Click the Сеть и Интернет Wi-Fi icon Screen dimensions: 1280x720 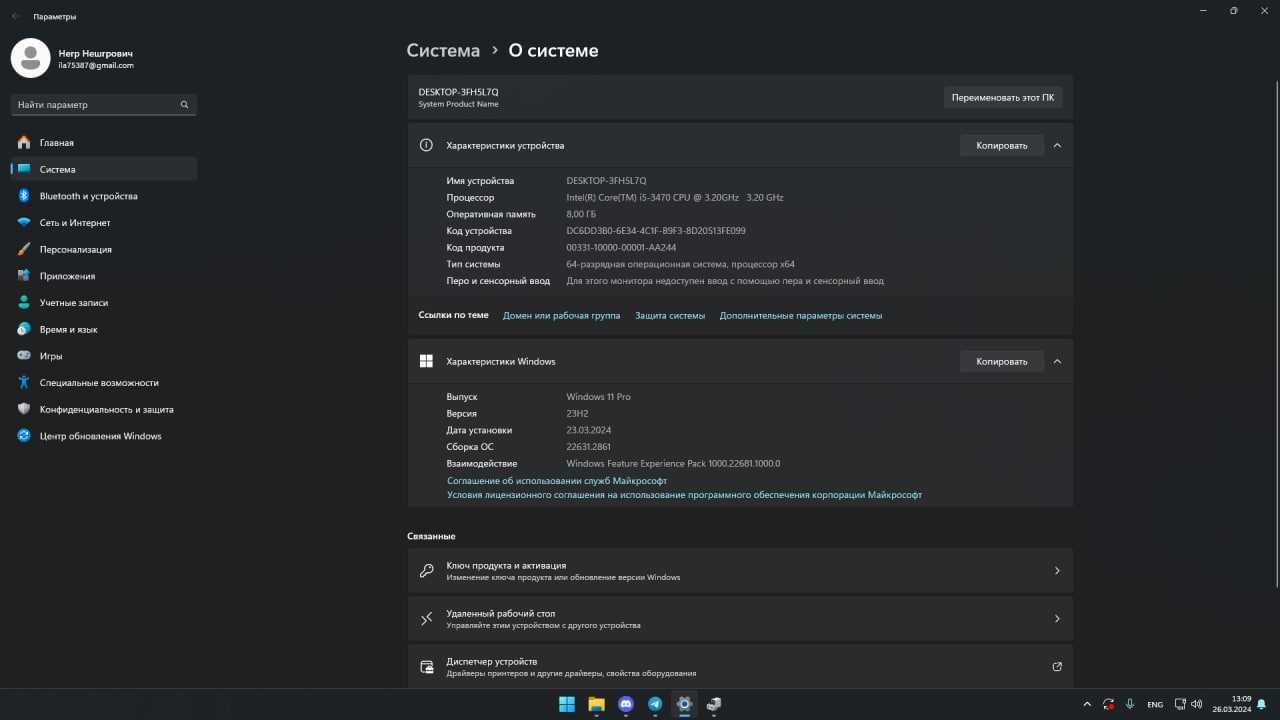[x=24, y=223]
